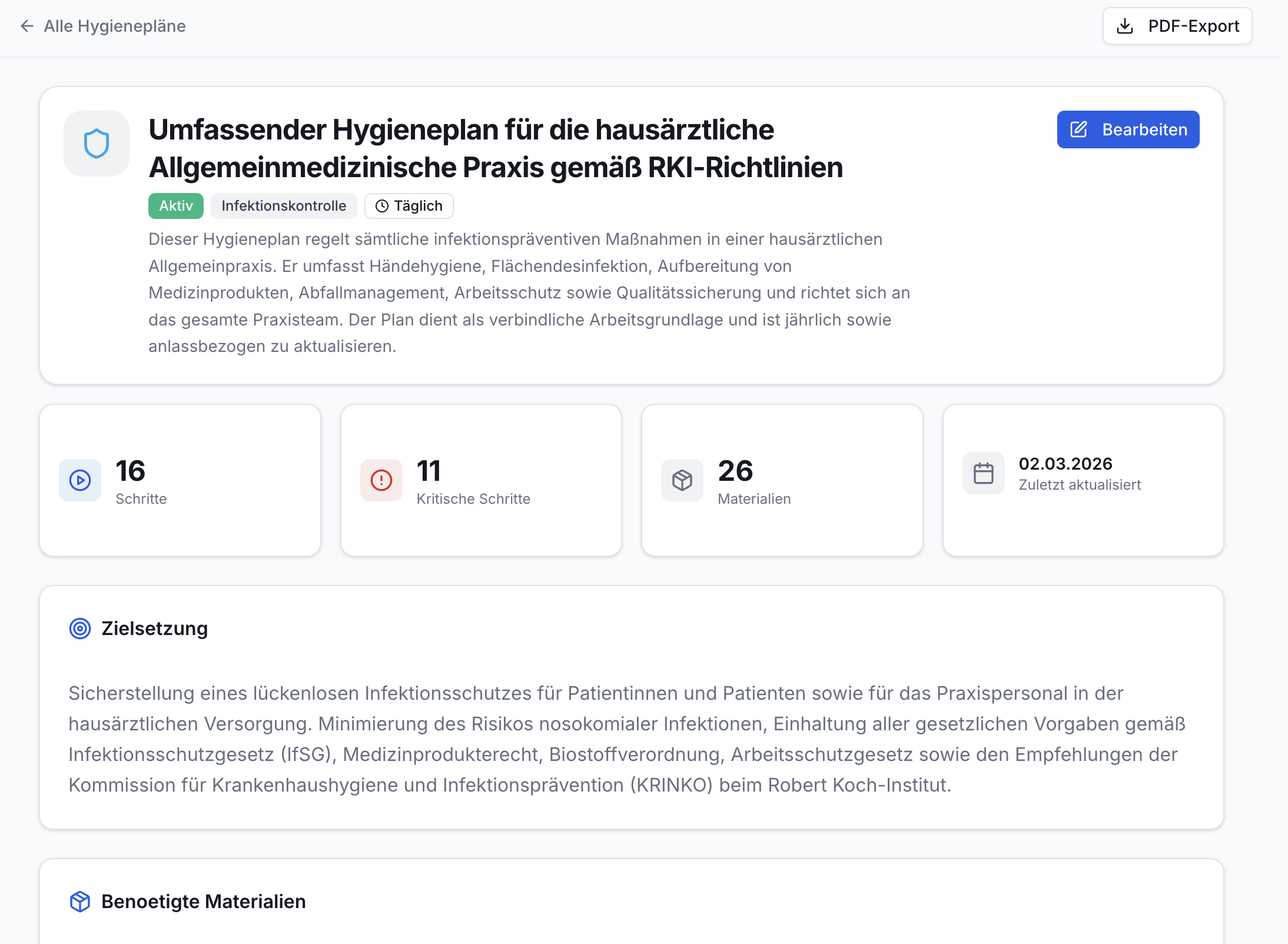The image size is (1288, 944).
Task: Click the Zielsetzung section heading
Action: [155, 629]
